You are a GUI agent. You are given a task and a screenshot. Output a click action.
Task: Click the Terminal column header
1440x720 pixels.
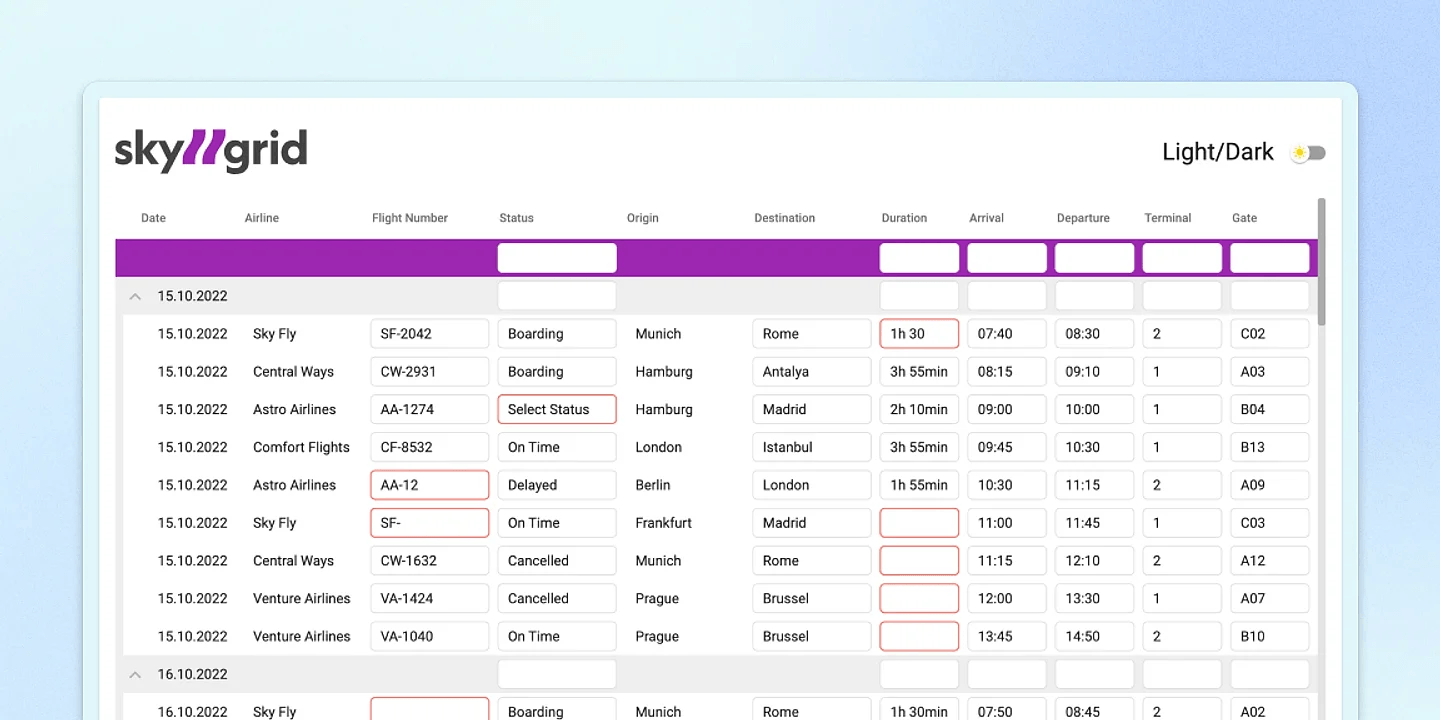1168,218
